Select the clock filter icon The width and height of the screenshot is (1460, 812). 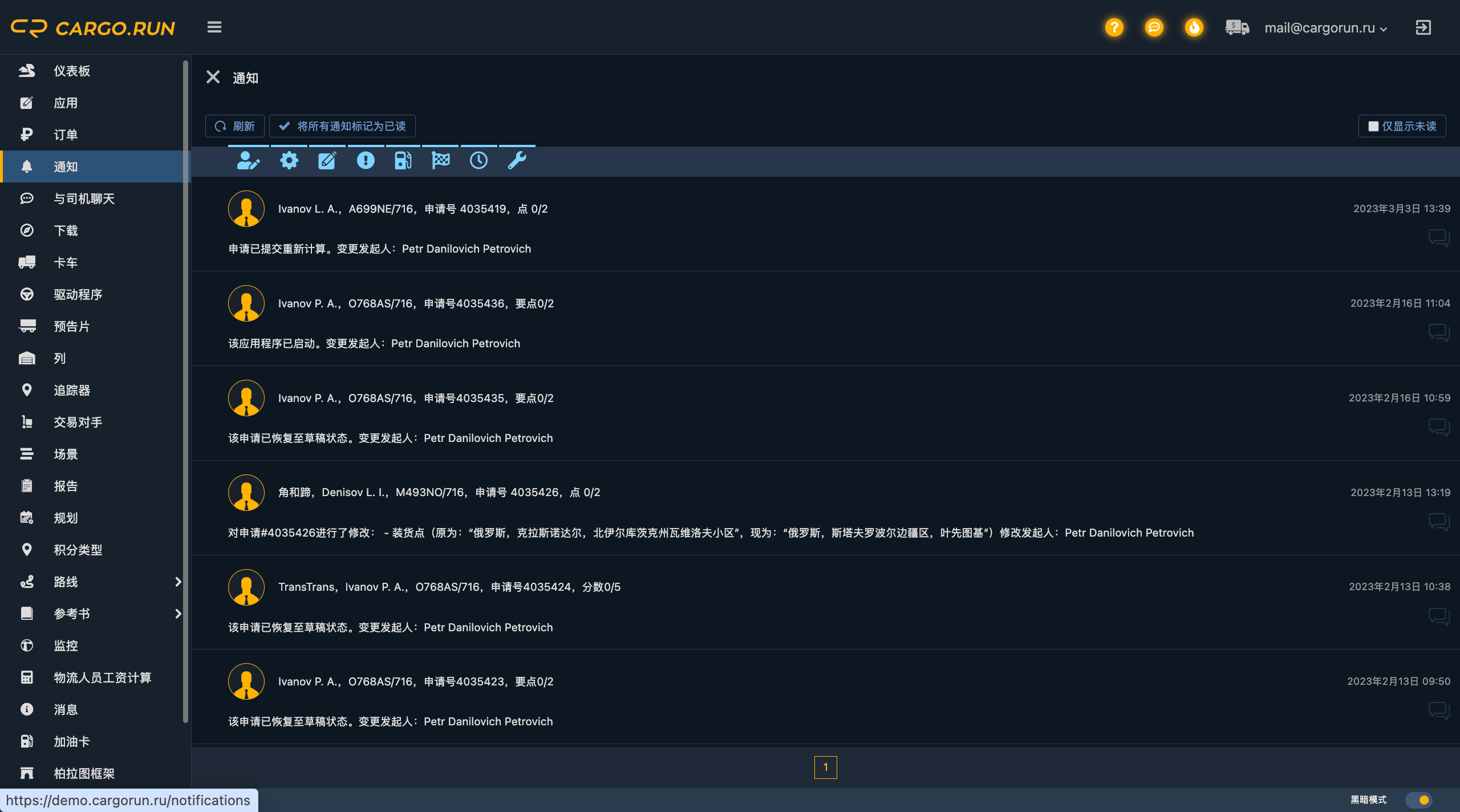tap(478, 161)
